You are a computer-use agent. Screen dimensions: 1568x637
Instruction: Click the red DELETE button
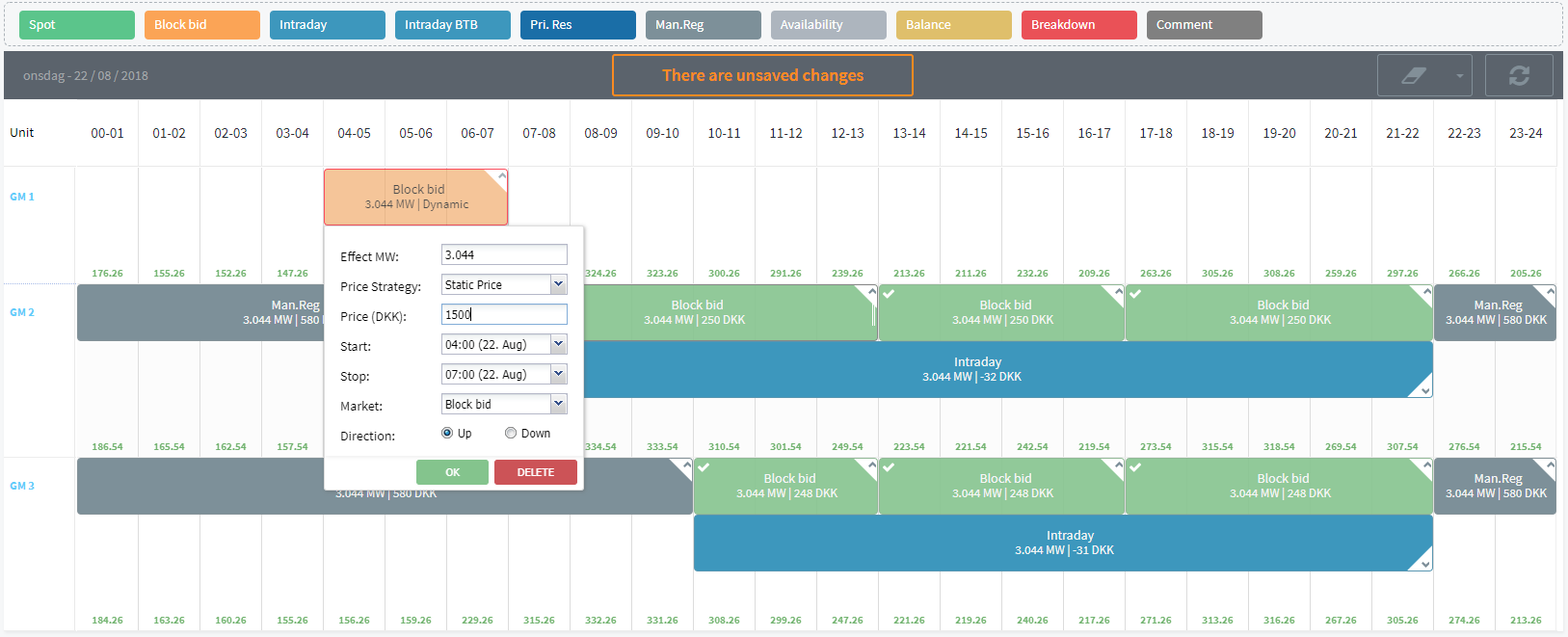[536, 472]
